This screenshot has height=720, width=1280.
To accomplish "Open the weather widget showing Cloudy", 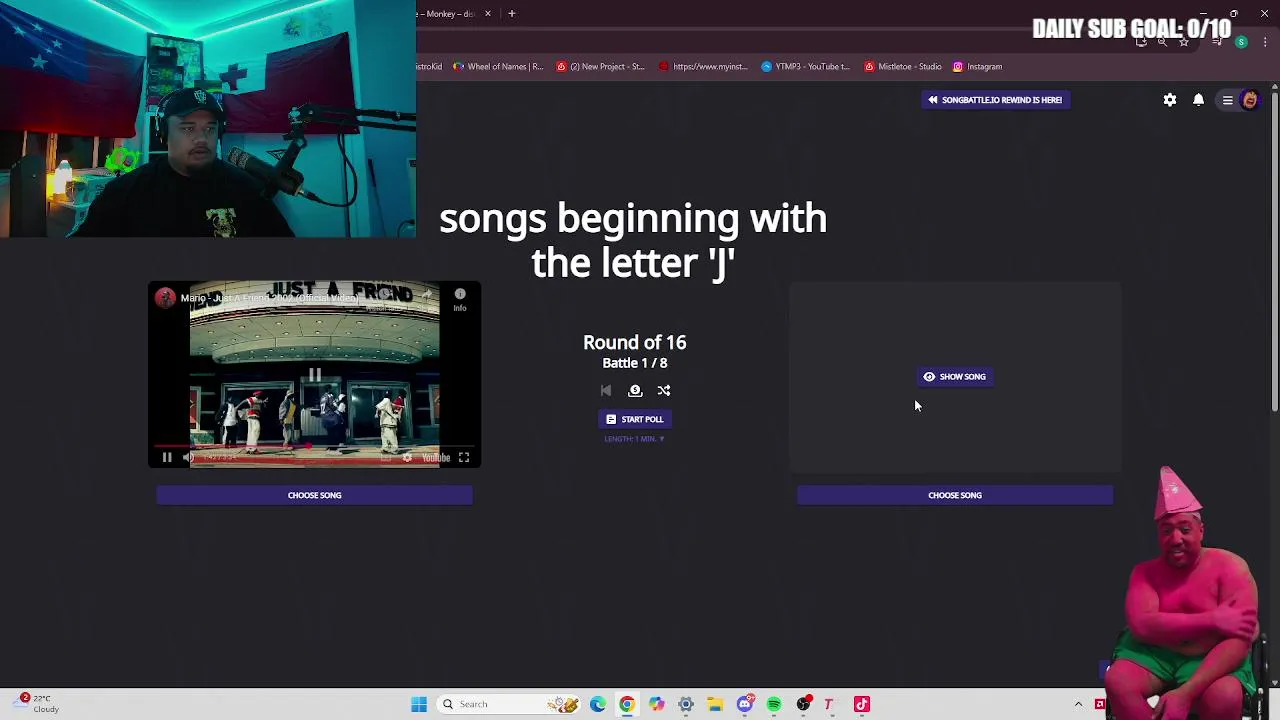I will click(x=38, y=703).
